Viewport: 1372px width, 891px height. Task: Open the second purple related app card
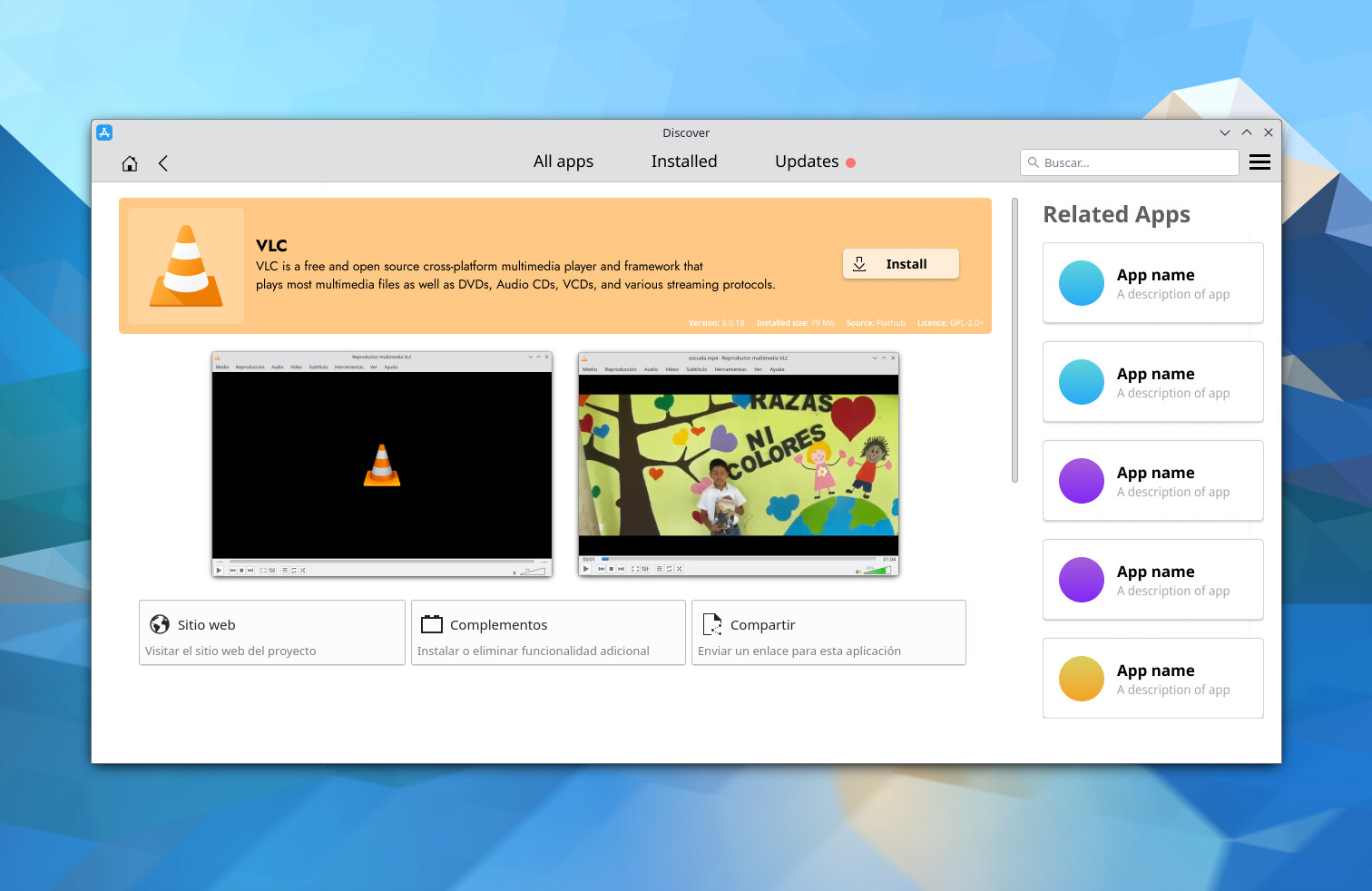[1153, 580]
